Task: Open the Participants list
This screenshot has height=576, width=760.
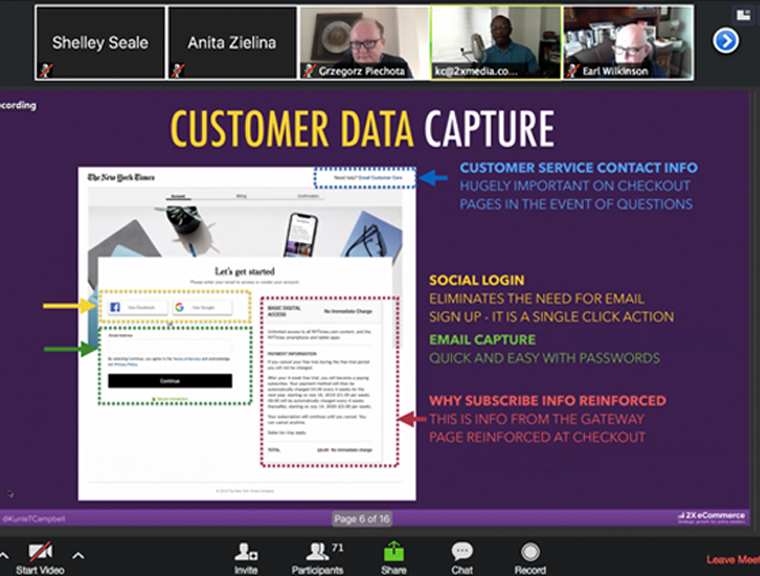Action: (317, 558)
